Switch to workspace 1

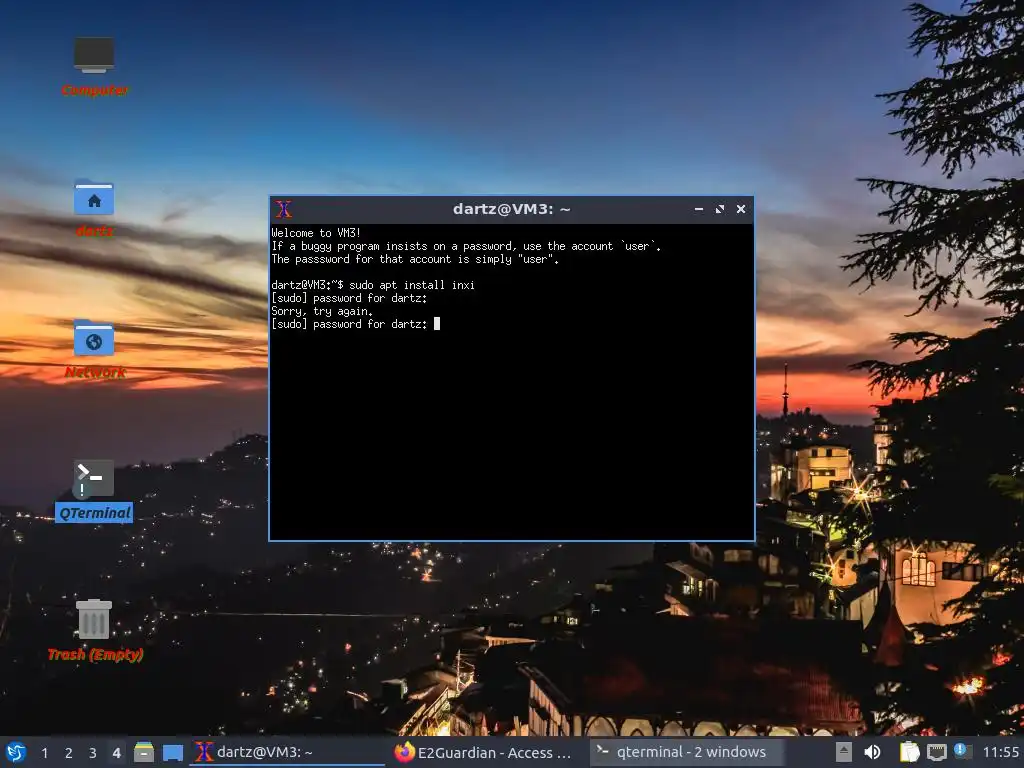tap(44, 753)
